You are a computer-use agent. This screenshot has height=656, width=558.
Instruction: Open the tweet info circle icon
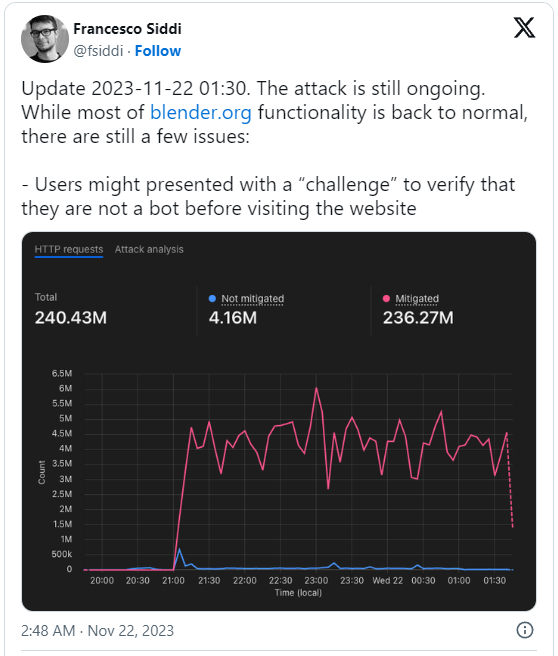(525, 630)
